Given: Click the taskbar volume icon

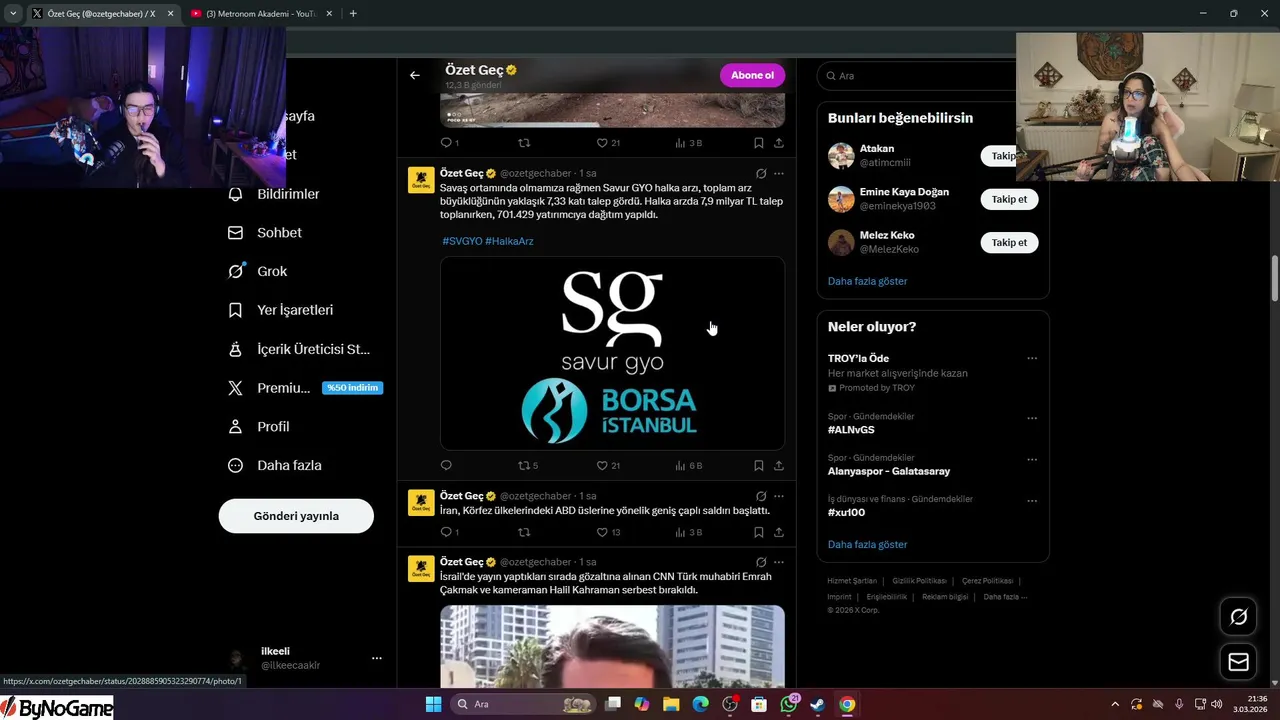Looking at the screenshot, I should click(x=1216, y=704).
